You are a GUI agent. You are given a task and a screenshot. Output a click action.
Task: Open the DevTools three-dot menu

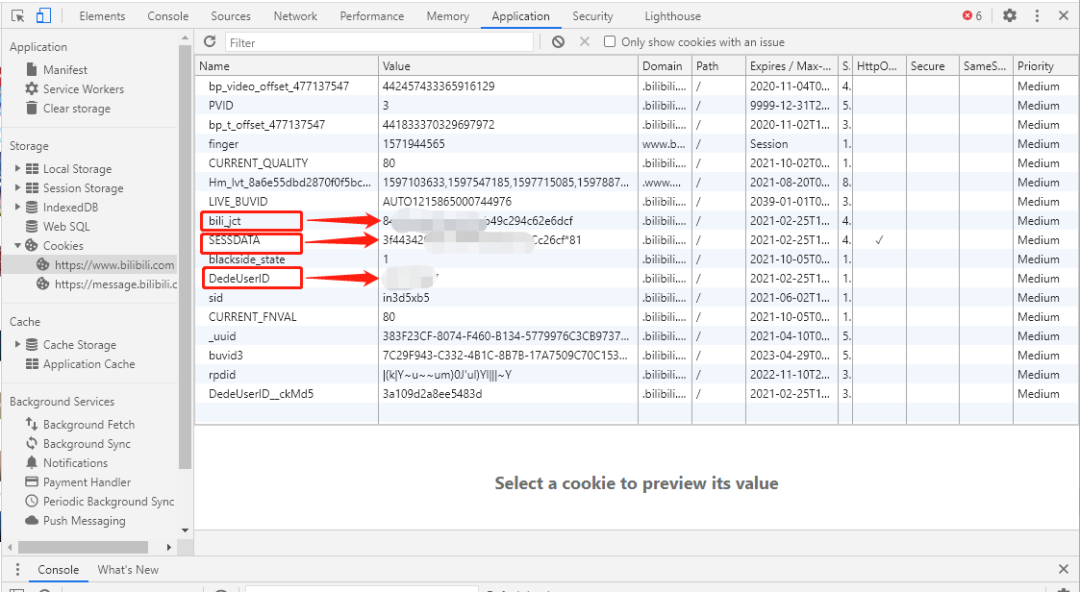(1037, 15)
